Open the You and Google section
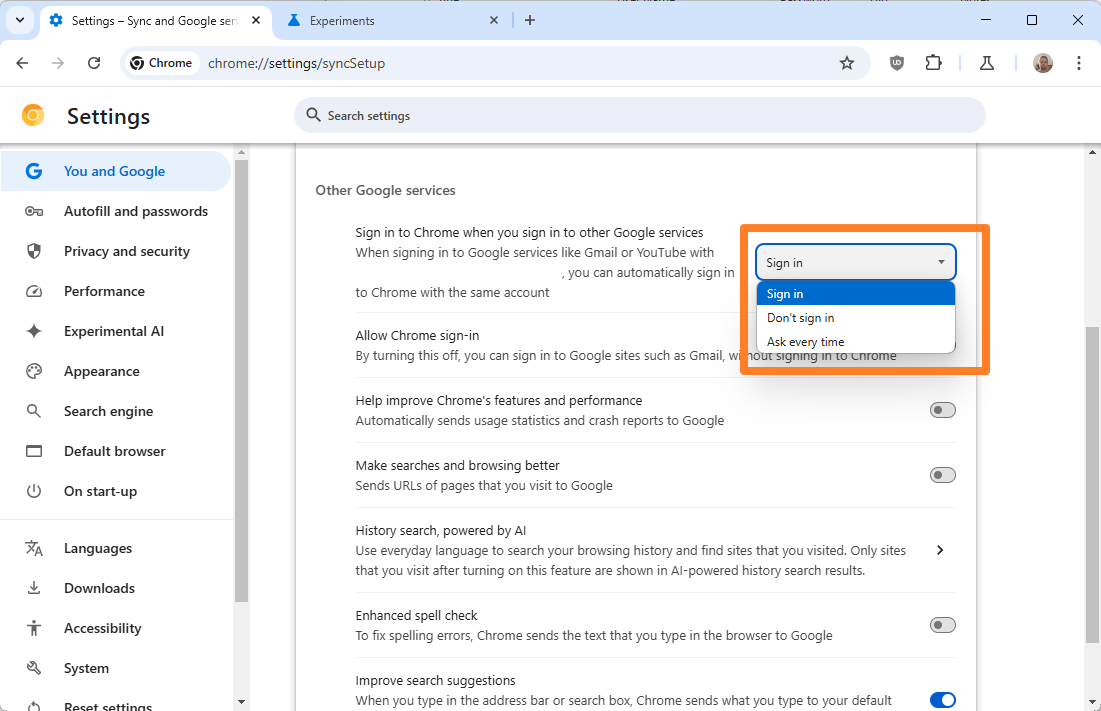Image resolution: width=1101 pixels, height=711 pixels. (115, 171)
